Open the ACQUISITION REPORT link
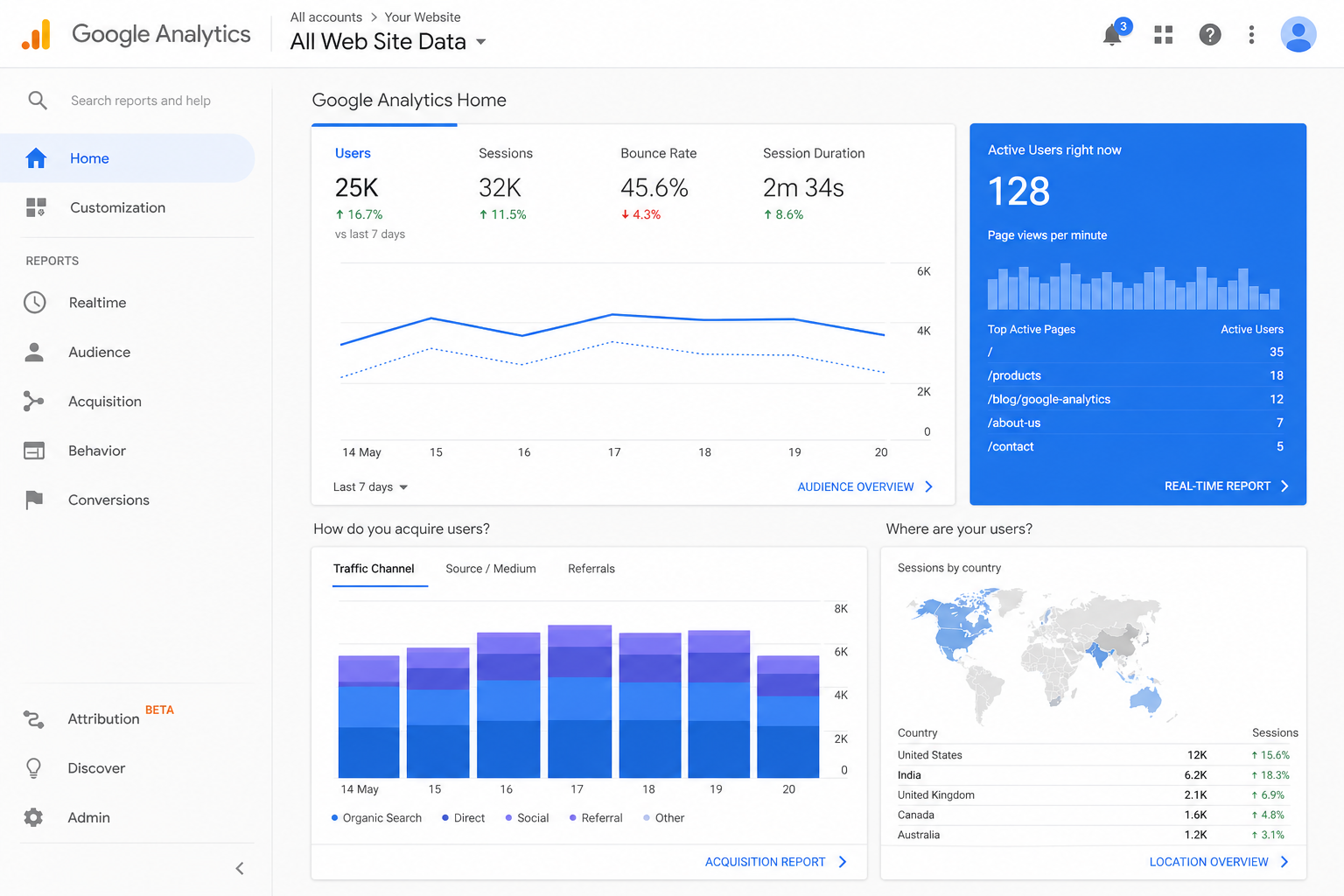The image size is (1344, 896). [766, 862]
